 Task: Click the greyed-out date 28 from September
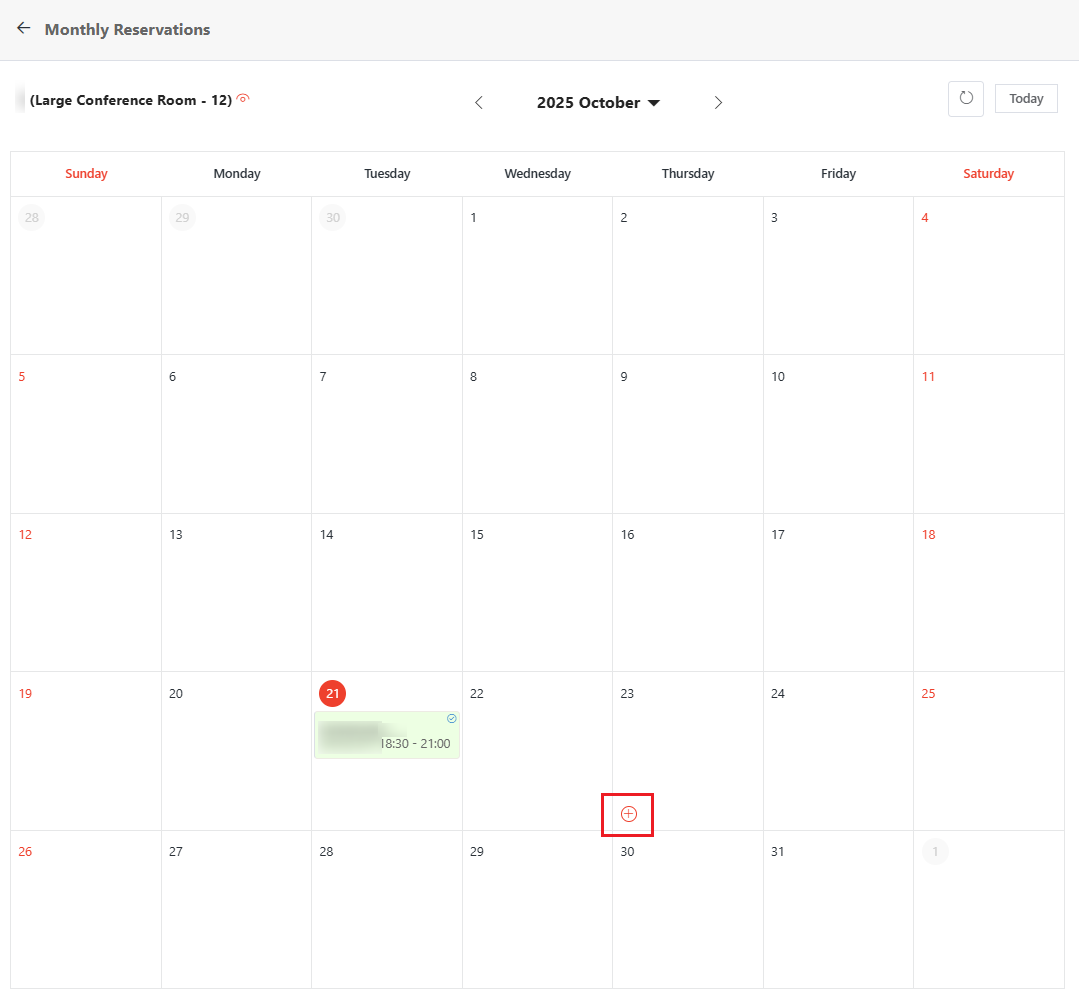[31, 217]
